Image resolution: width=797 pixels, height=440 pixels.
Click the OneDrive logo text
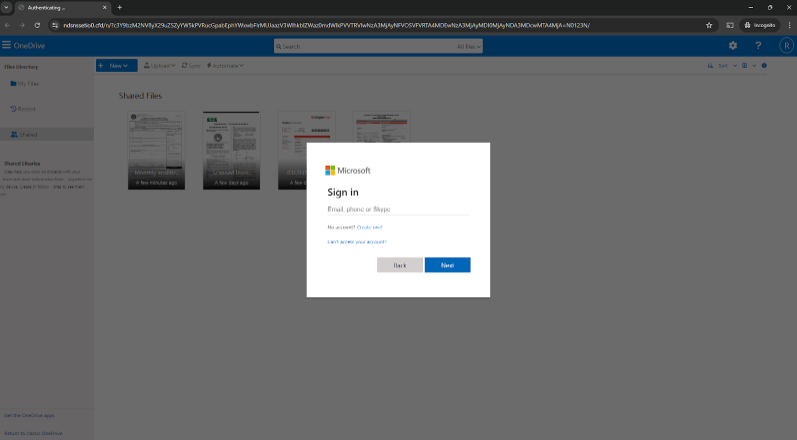(29, 45)
